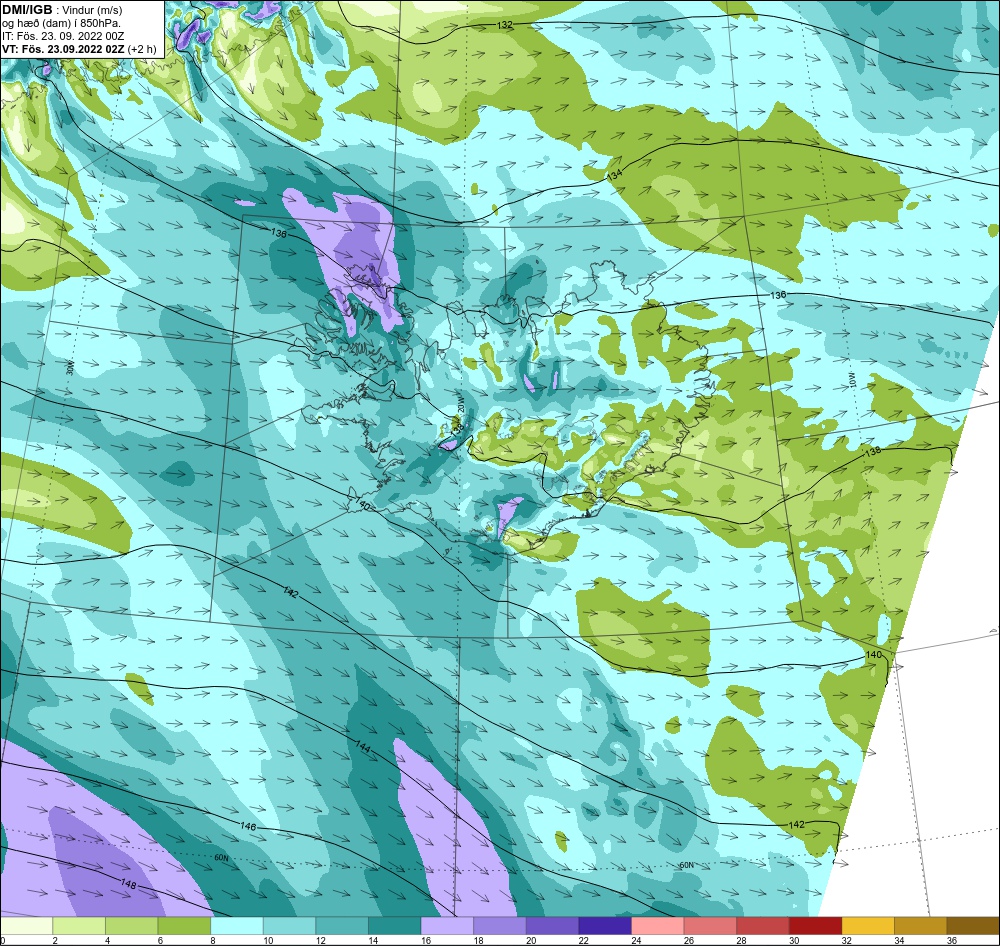Viewport: 1000px width, 946px height.
Task: Select the legend scale value 16
Action: coord(425,940)
